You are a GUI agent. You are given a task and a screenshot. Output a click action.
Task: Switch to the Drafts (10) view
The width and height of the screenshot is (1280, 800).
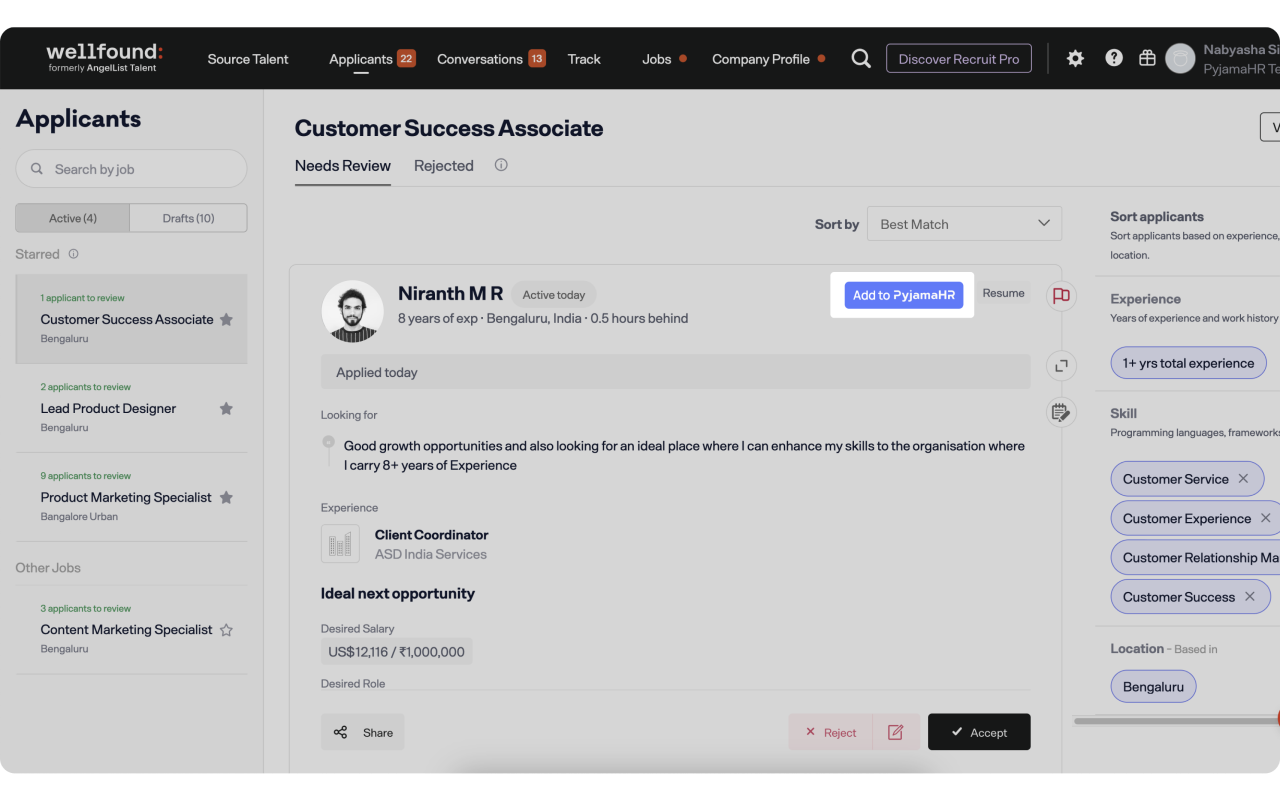[188, 217]
